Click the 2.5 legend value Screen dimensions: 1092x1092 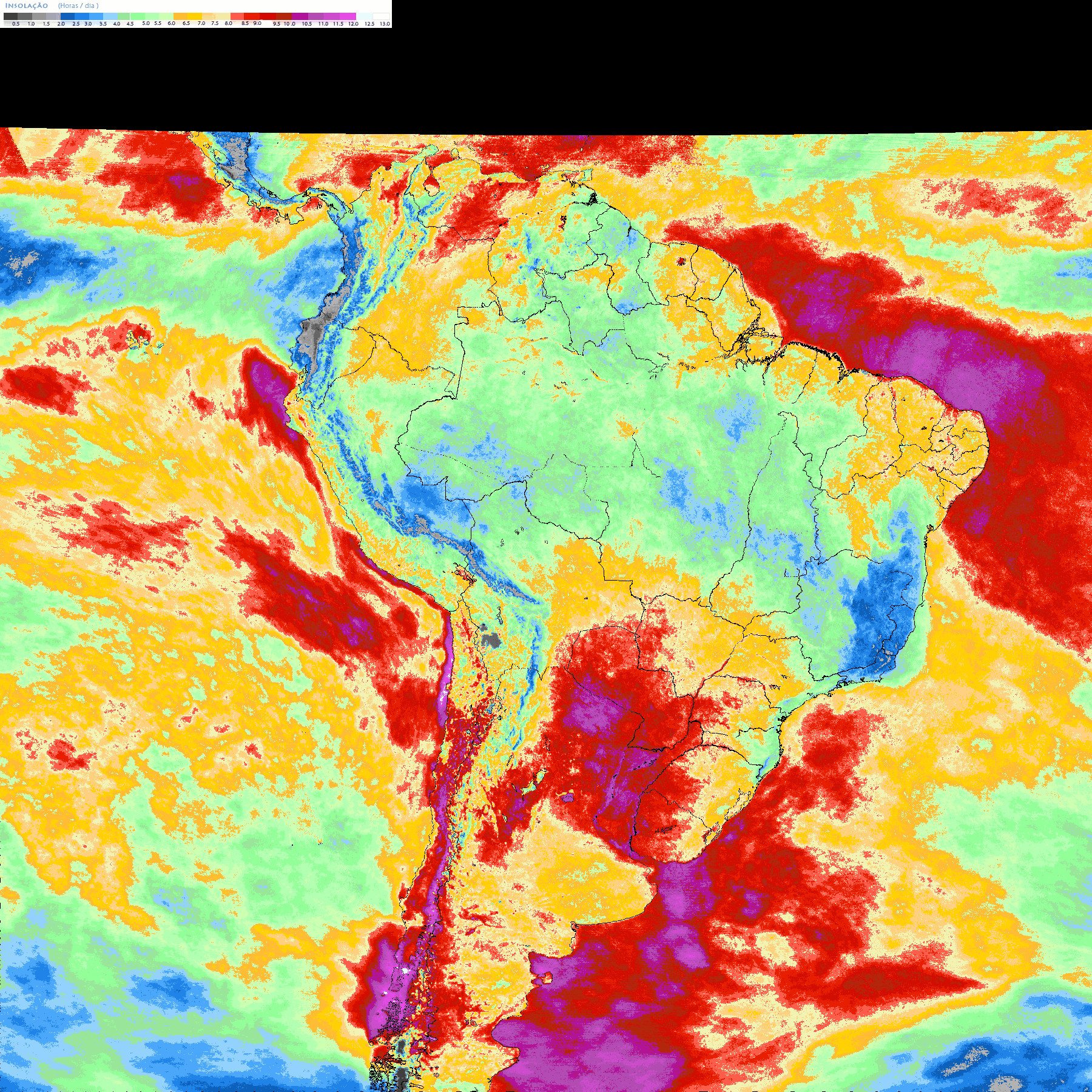(x=76, y=24)
